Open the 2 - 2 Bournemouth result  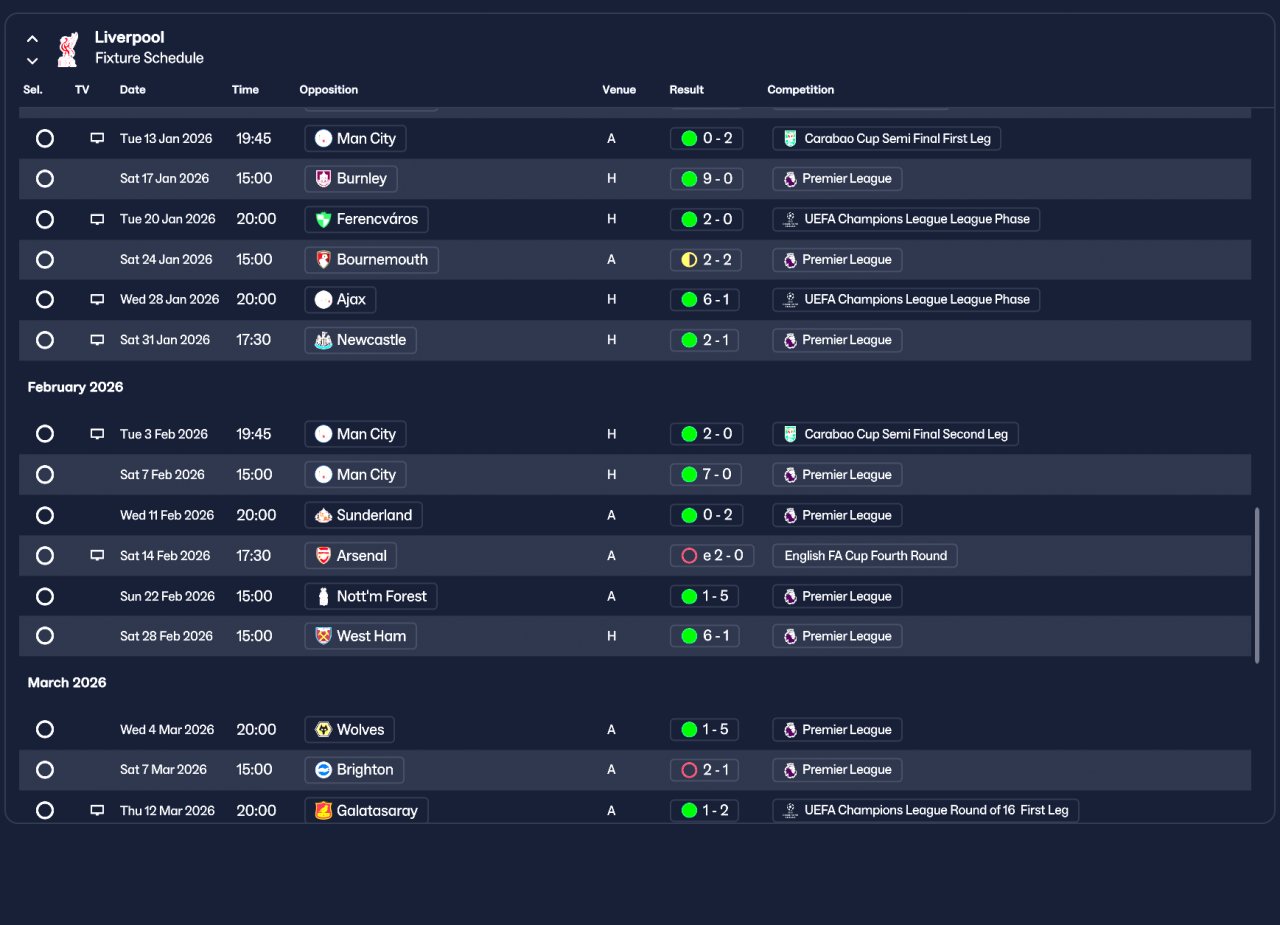[706, 259]
